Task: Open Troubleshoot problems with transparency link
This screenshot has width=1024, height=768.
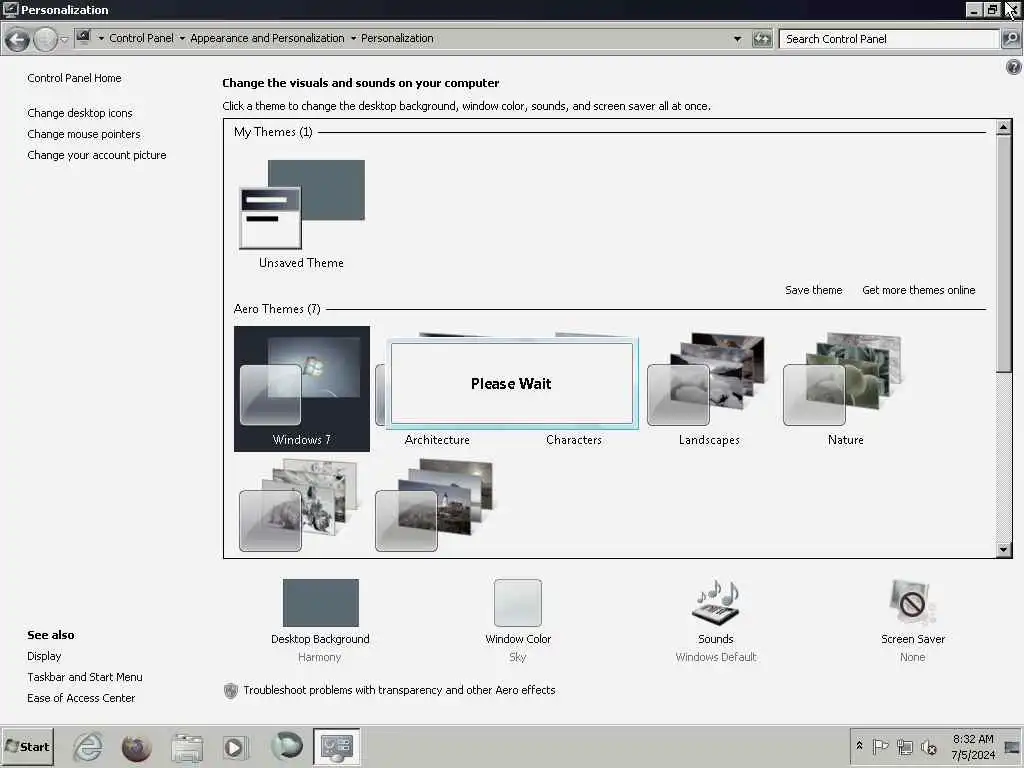Action: point(399,690)
